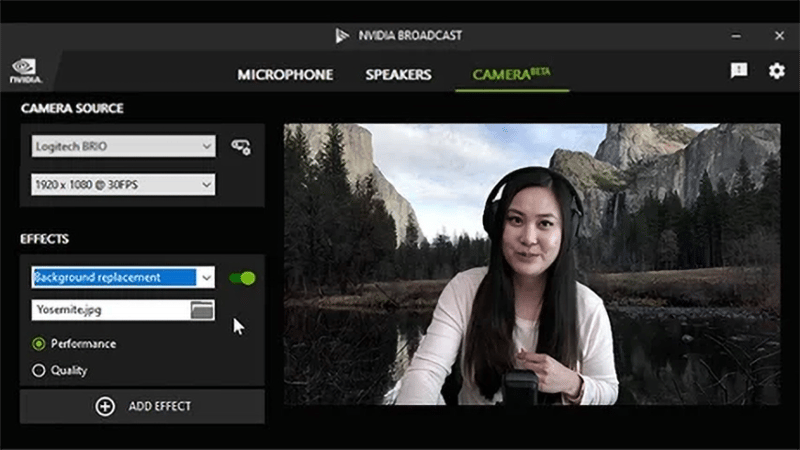Select the Quality radio option
The image size is (800, 450).
click(39, 370)
